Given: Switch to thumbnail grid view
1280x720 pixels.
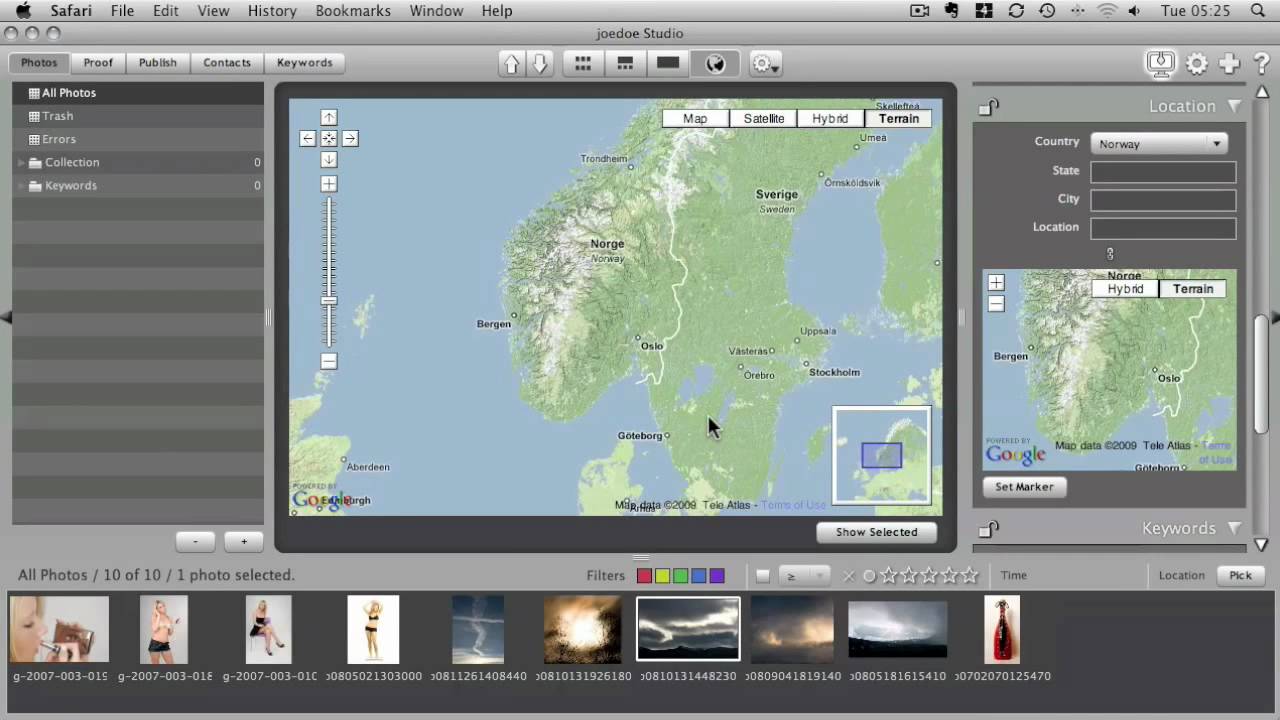Looking at the screenshot, I should 583,64.
